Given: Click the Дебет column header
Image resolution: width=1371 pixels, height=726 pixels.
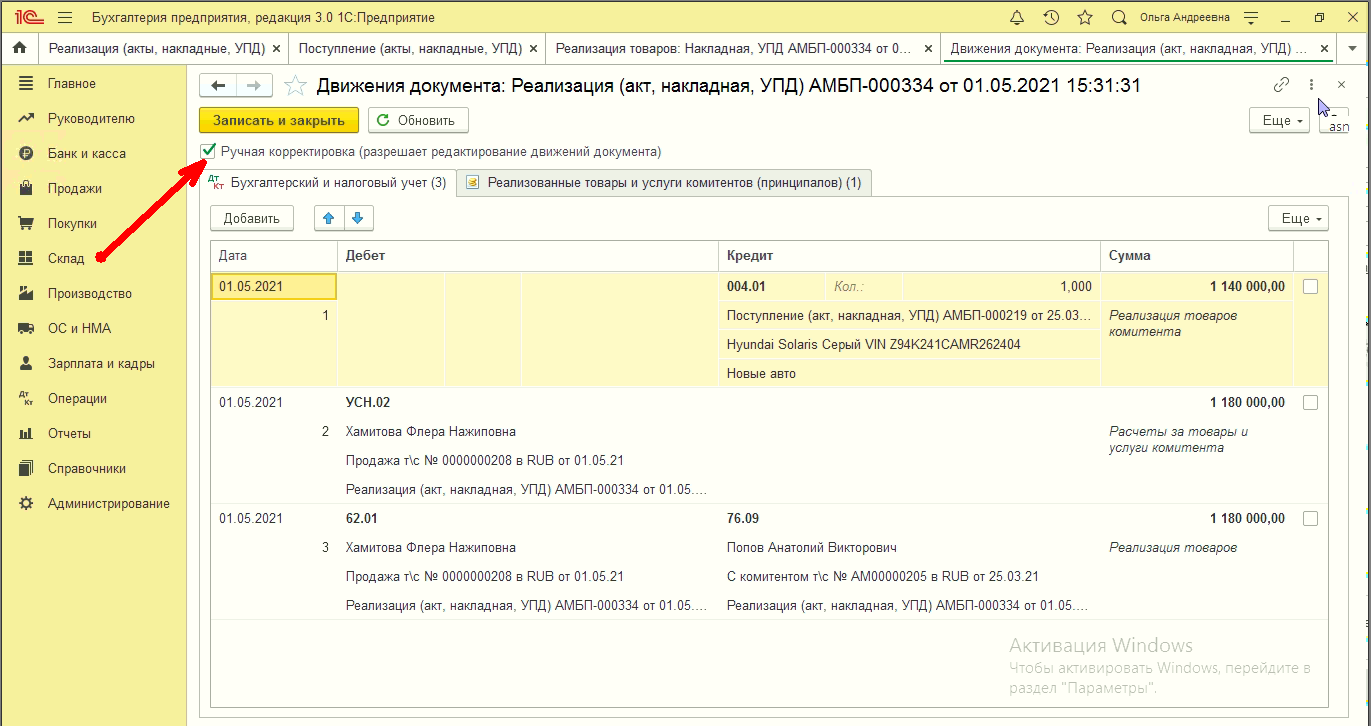Looking at the screenshot, I should tap(528, 256).
